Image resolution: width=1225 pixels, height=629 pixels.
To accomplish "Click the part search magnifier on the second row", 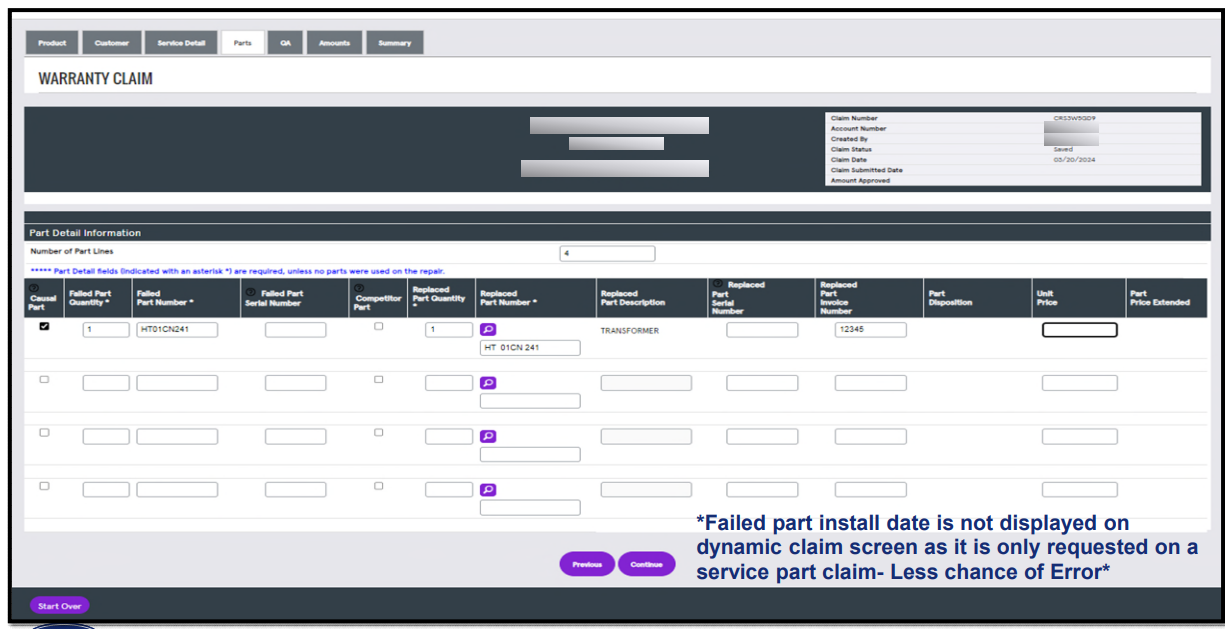I will [x=488, y=382].
